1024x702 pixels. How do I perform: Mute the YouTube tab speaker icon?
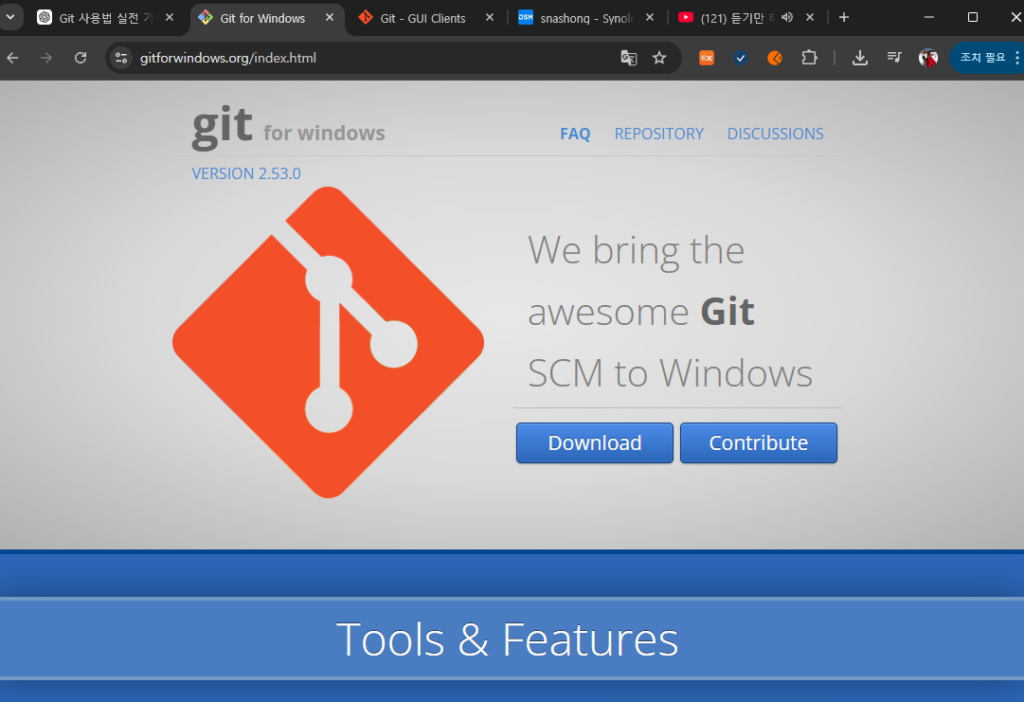(x=786, y=17)
